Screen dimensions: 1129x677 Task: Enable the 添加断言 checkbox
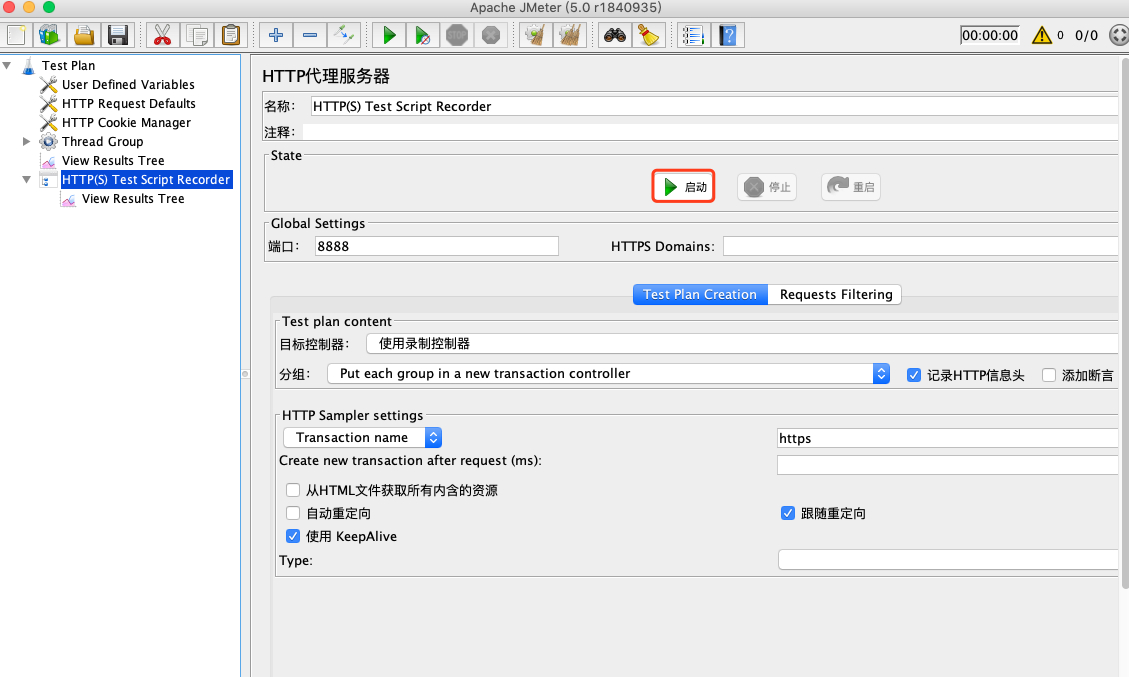pos(1049,375)
